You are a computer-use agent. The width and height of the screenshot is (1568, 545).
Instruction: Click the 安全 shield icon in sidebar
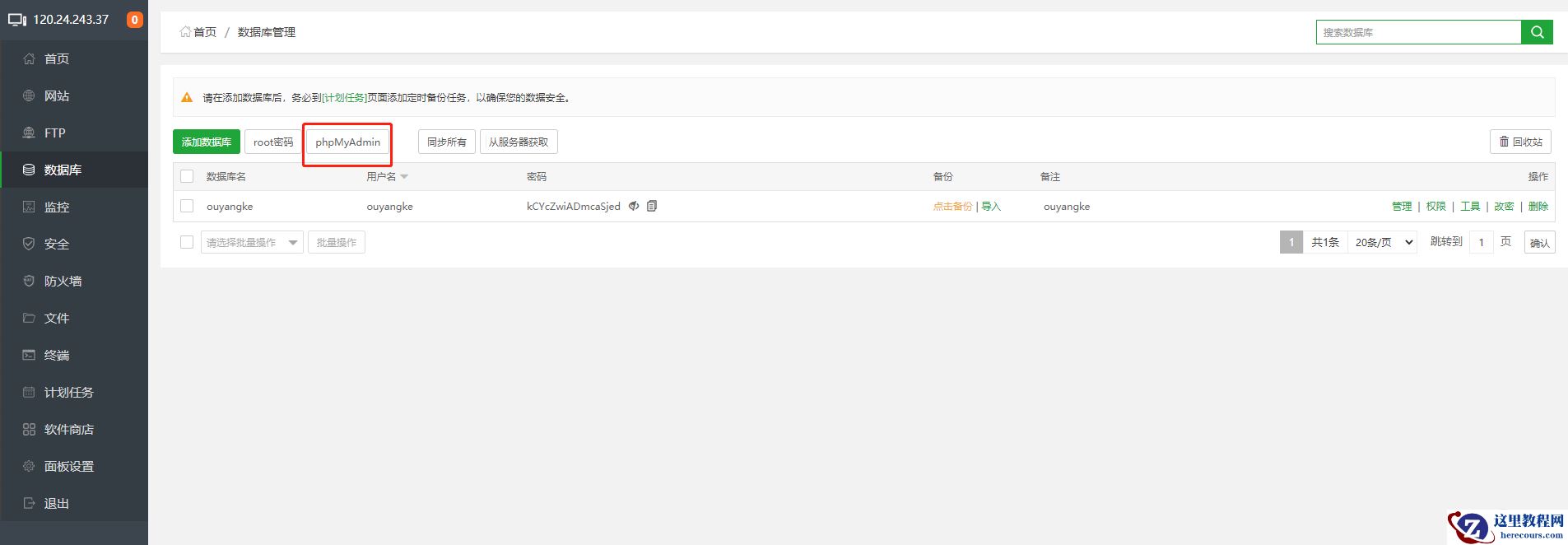[29, 244]
